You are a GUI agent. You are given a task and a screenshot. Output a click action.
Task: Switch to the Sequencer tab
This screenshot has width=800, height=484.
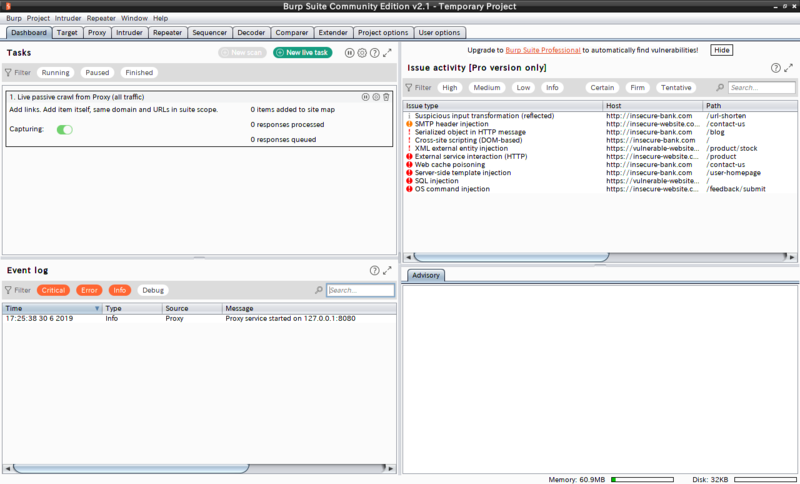(x=209, y=33)
